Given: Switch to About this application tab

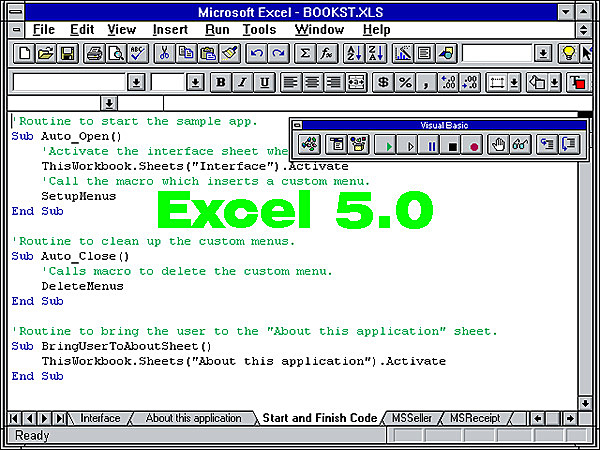Looking at the screenshot, I should tap(193, 418).
